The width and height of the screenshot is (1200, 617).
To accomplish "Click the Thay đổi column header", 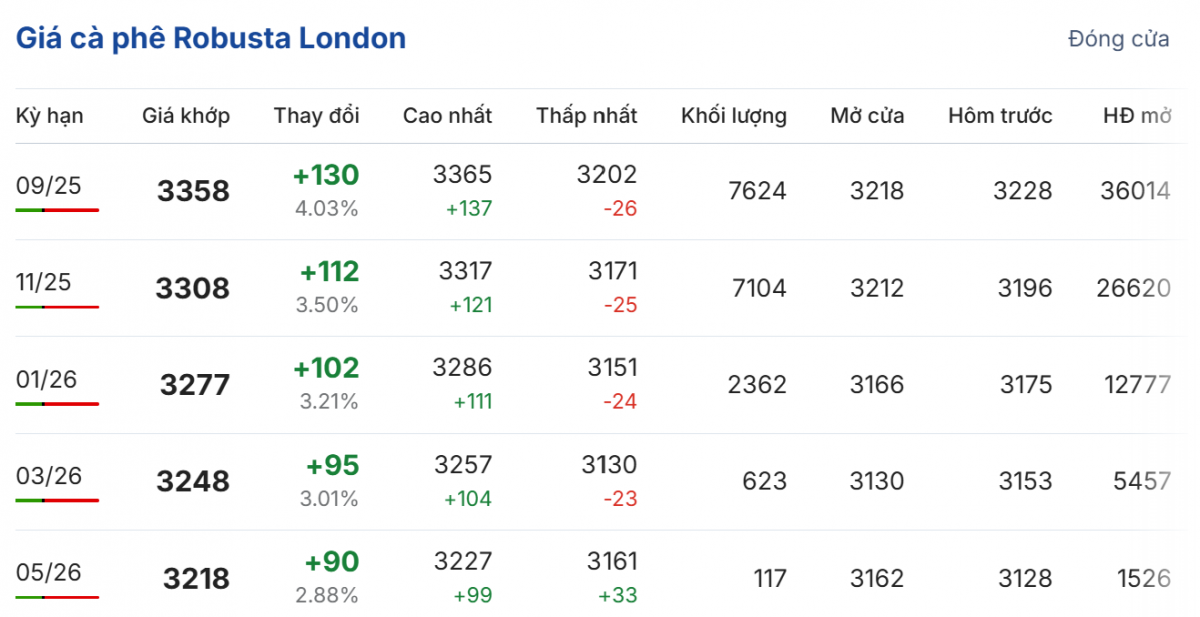I will pos(316,116).
